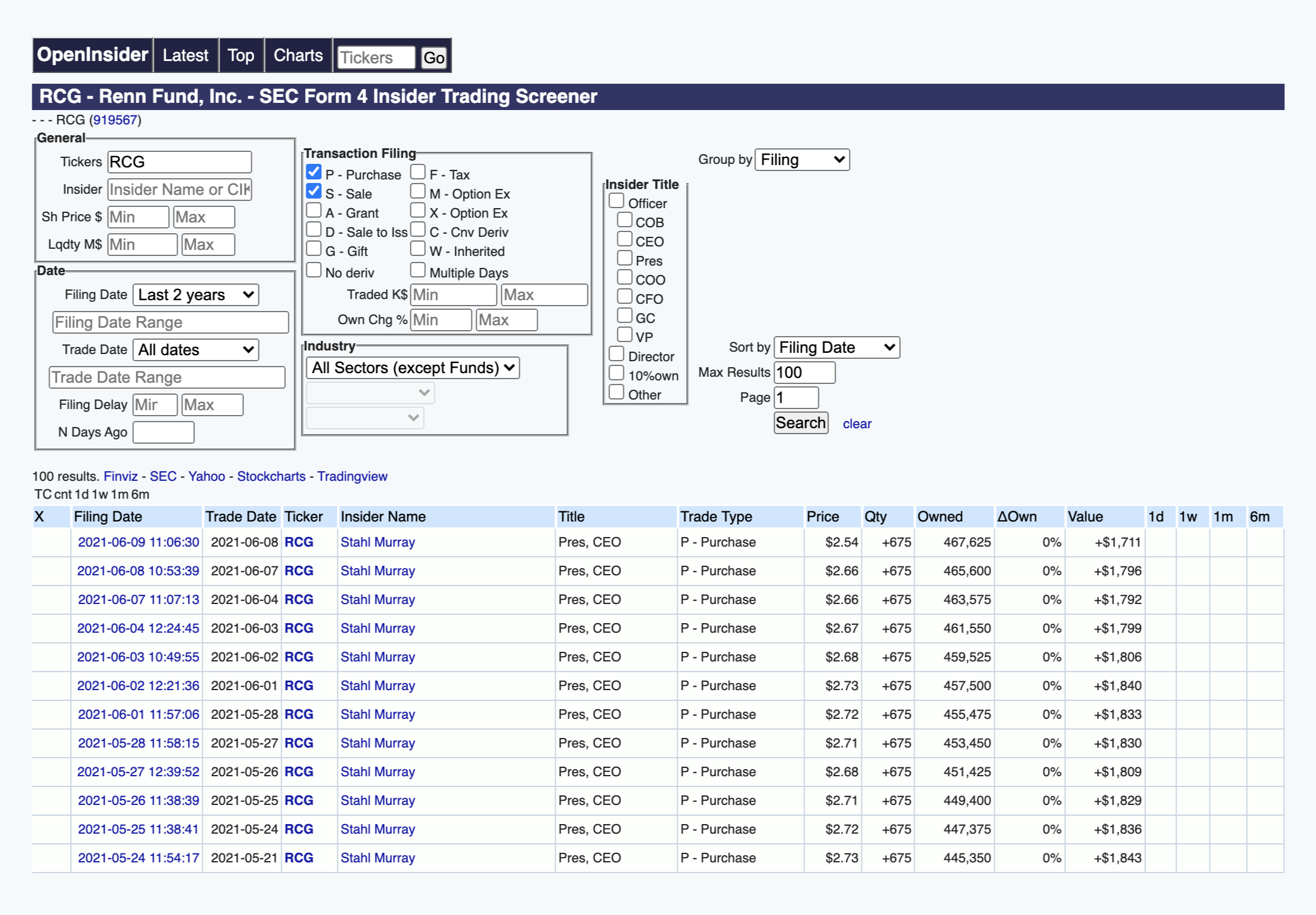Check the No deriv option
1316x915 pixels.
click(x=313, y=270)
